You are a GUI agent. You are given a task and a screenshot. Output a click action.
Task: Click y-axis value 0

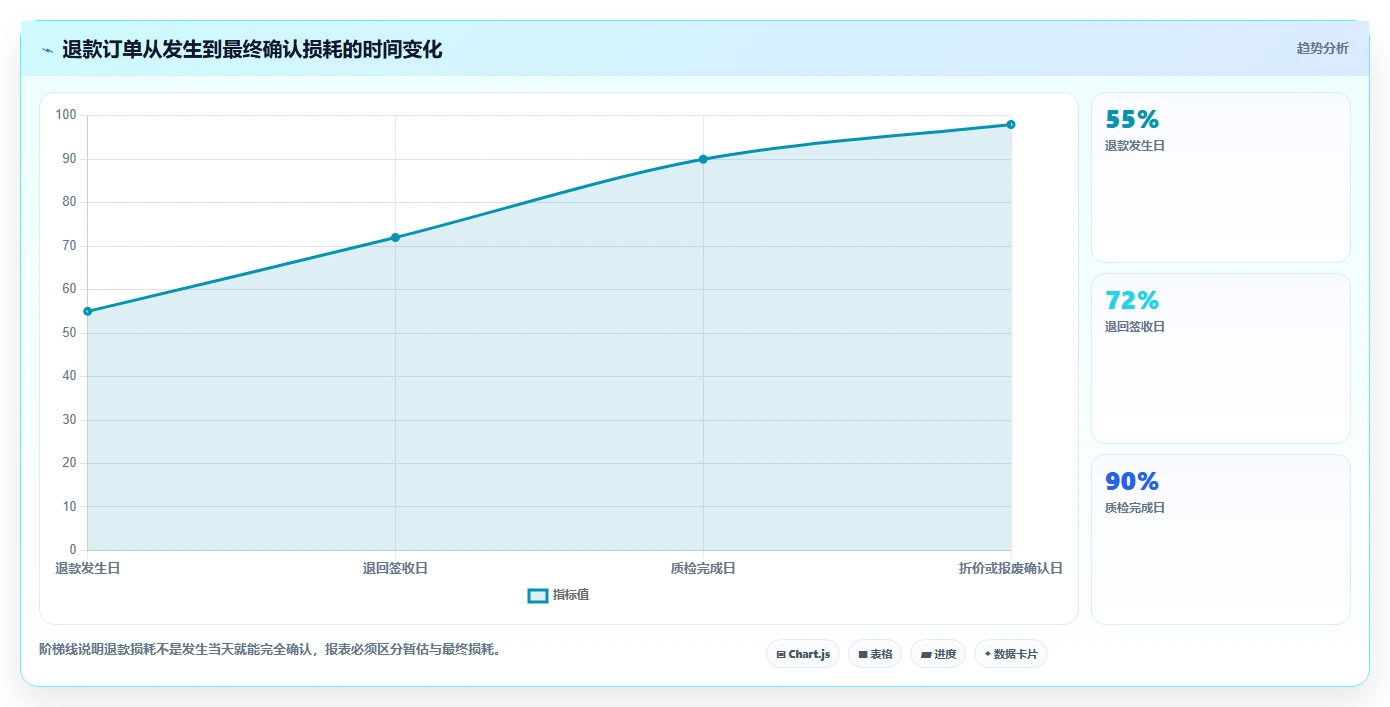[x=73, y=550]
